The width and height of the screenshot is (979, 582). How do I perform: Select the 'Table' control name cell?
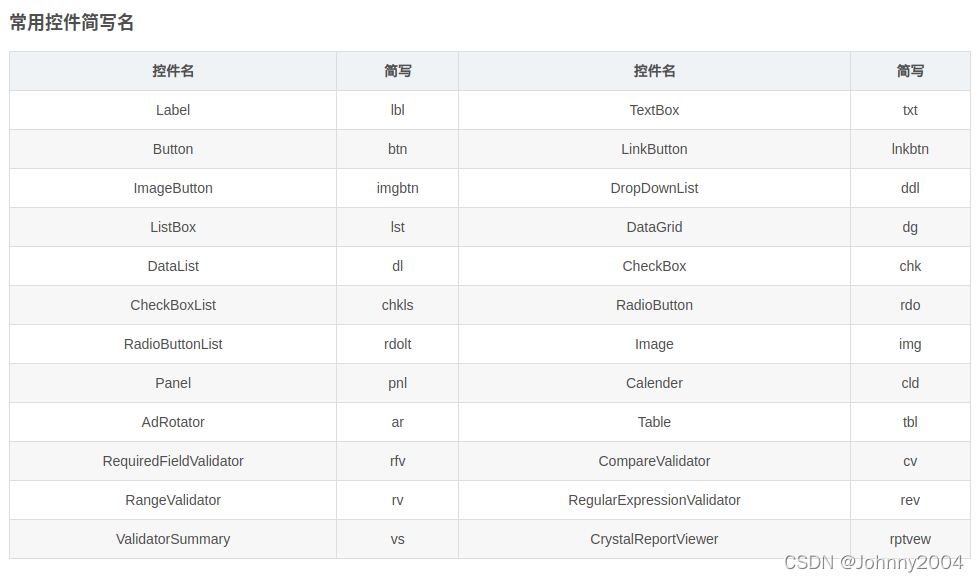click(654, 422)
